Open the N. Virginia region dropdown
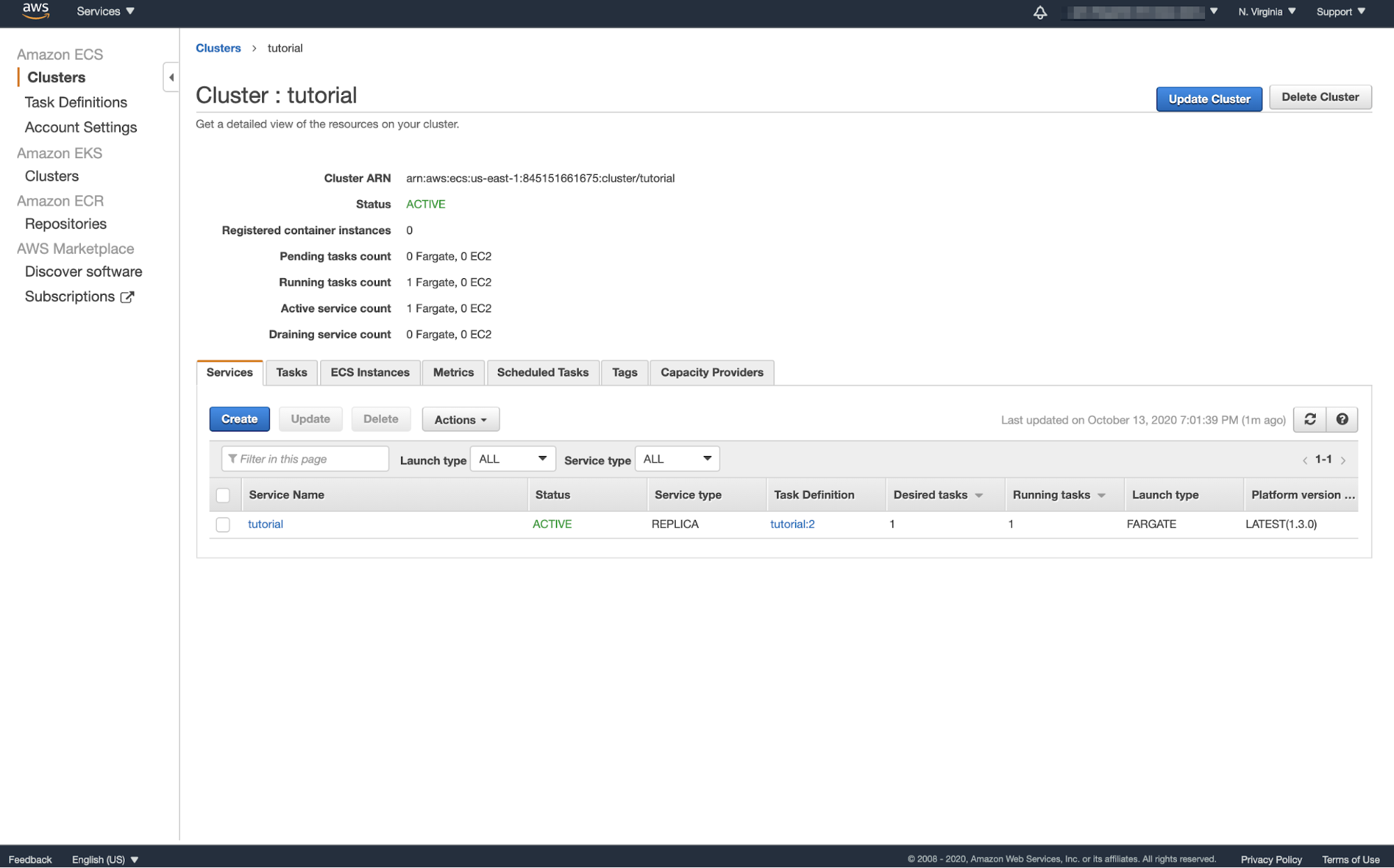The image size is (1394, 868). [x=1266, y=12]
